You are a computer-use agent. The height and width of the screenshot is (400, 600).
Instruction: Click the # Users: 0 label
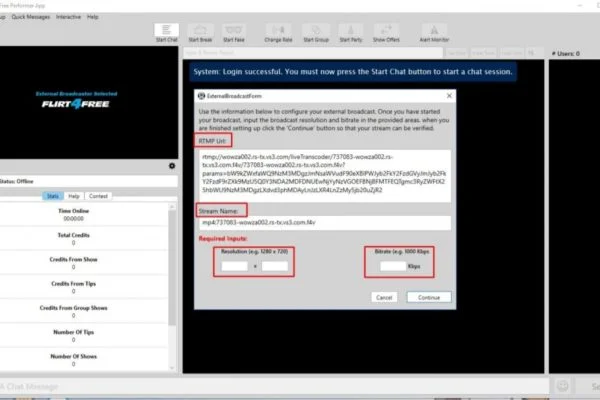[x=566, y=54]
